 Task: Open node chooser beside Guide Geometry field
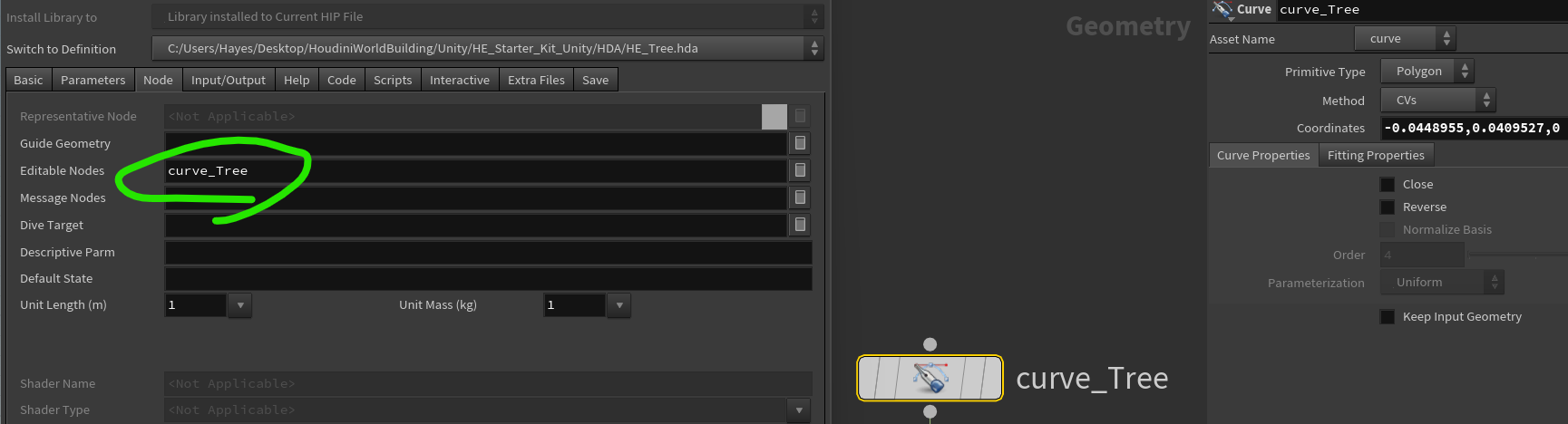point(800,143)
